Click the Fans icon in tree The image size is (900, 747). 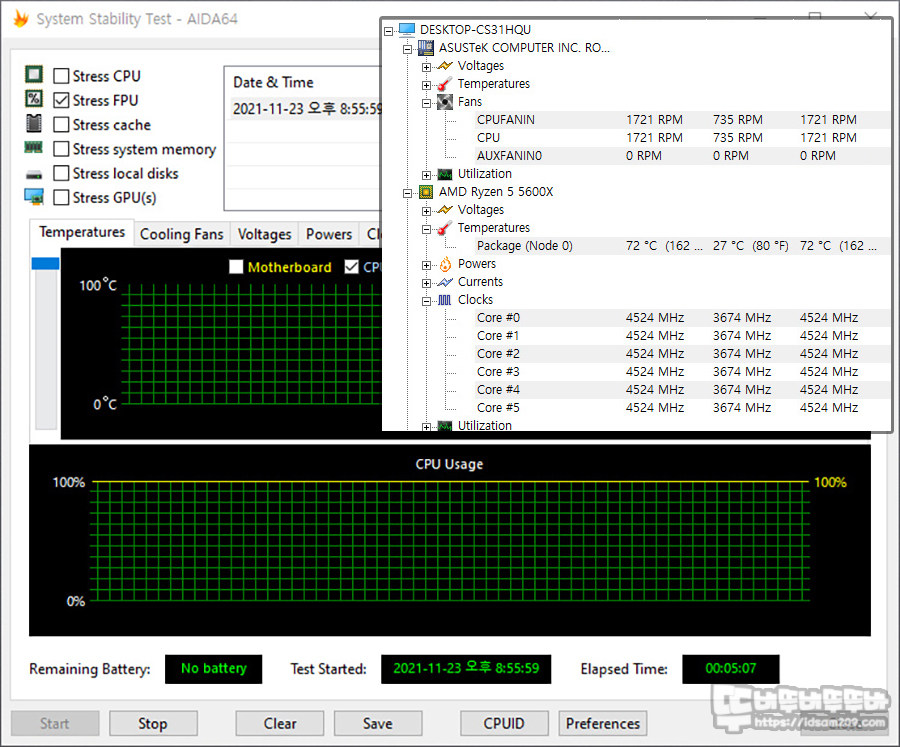[445, 102]
